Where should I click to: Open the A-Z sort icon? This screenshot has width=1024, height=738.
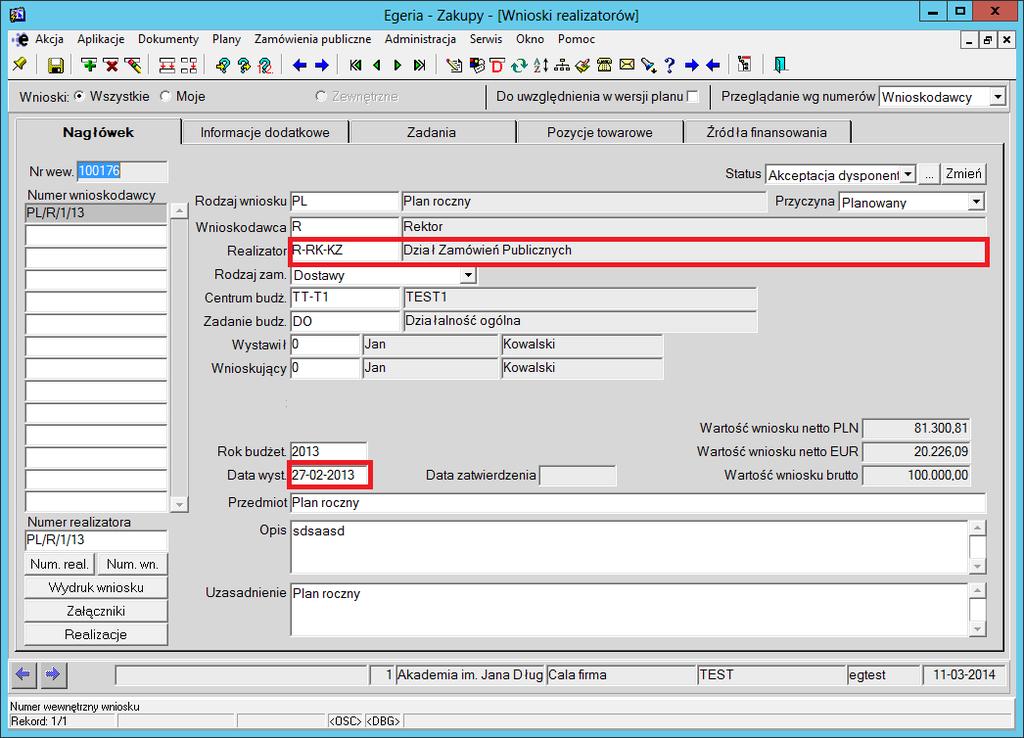(x=540, y=65)
